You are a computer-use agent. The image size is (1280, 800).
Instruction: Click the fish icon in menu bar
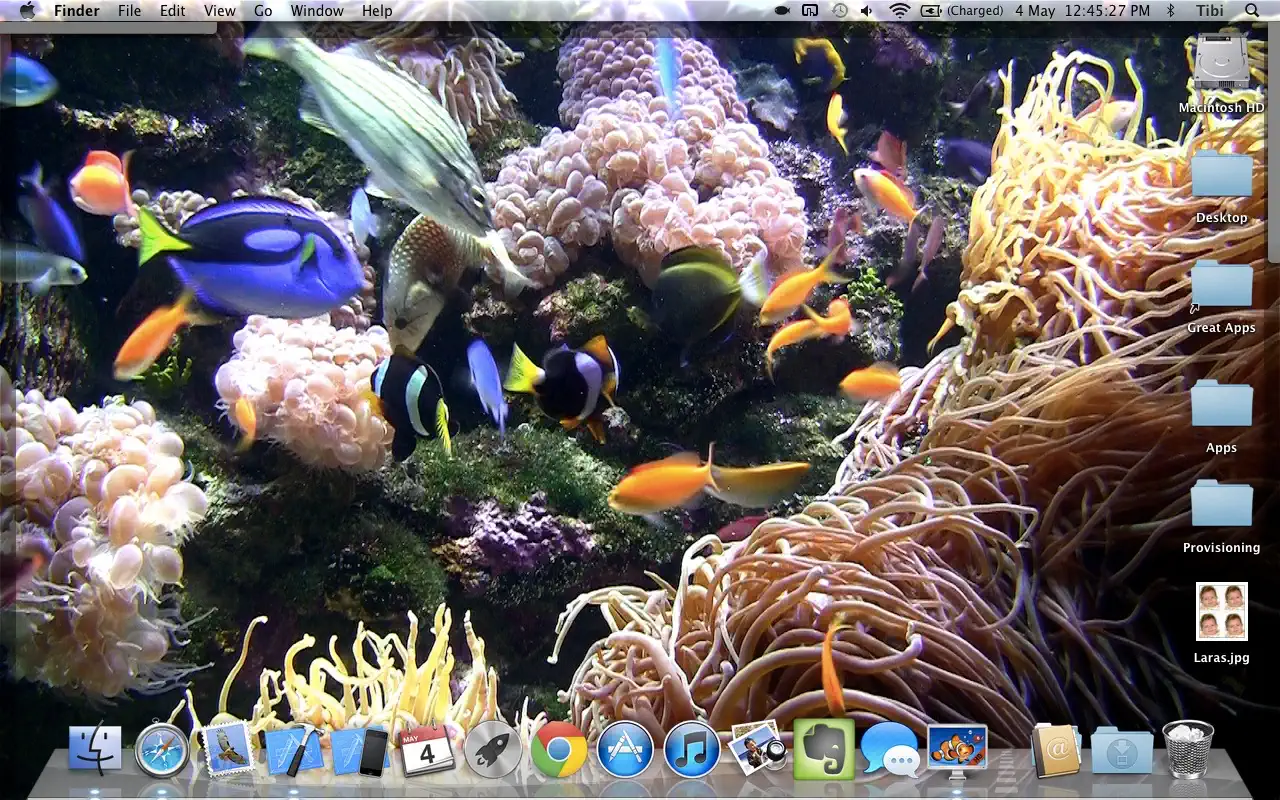[781, 11]
